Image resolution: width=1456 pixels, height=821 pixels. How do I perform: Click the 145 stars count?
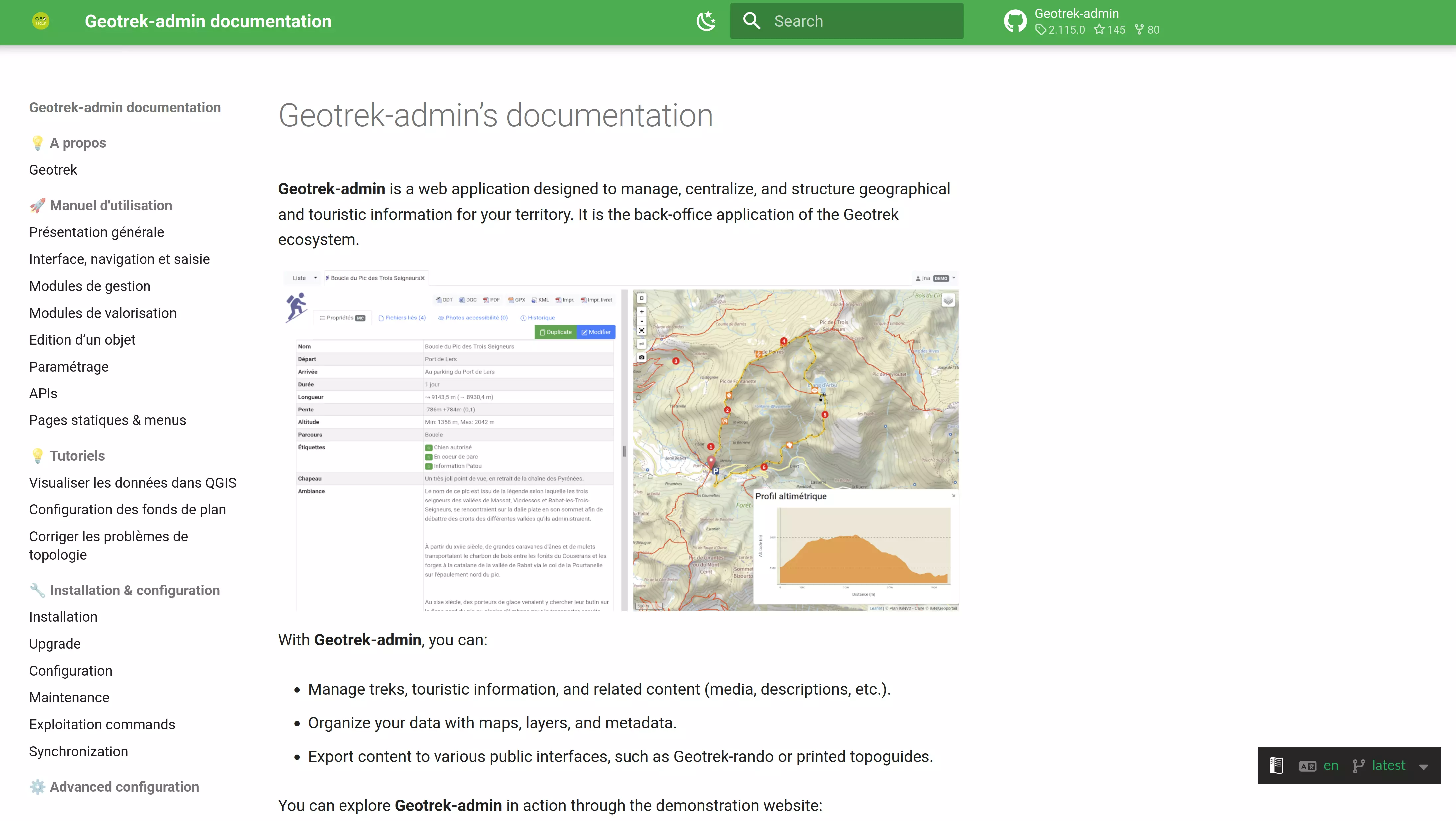click(1110, 30)
